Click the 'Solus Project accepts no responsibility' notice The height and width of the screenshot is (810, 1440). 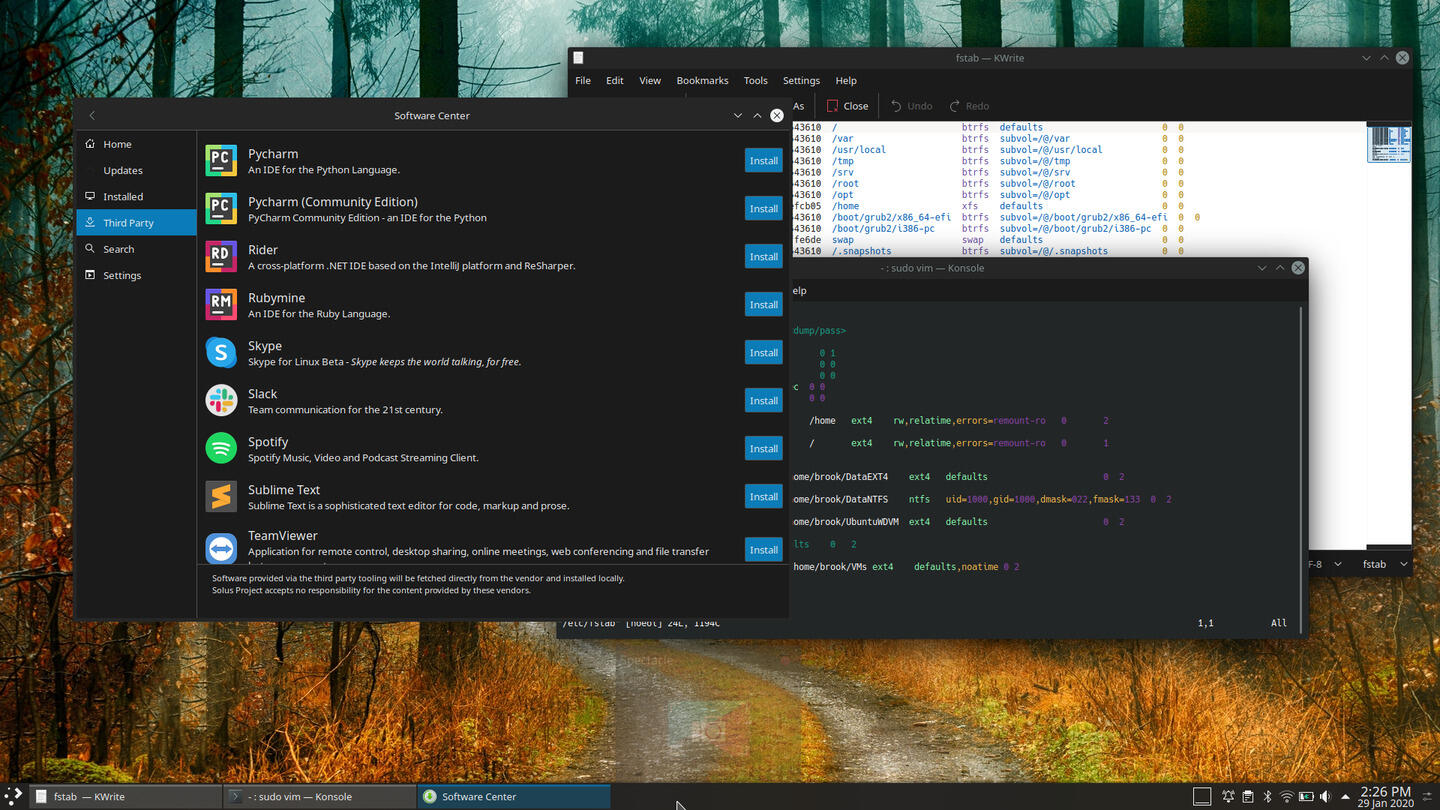(x=371, y=590)
